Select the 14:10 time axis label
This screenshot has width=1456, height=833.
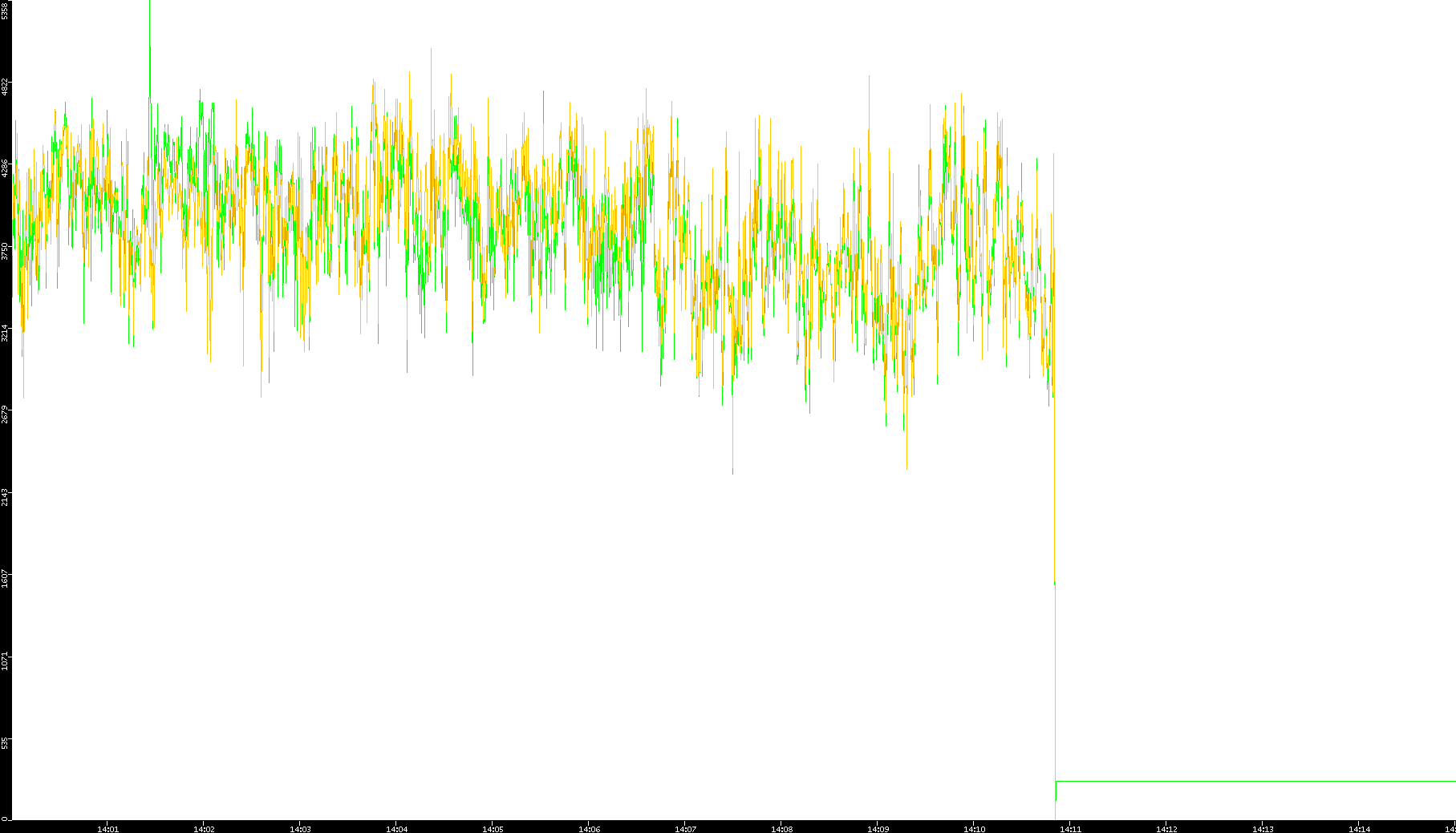click(x=974, y=828)
